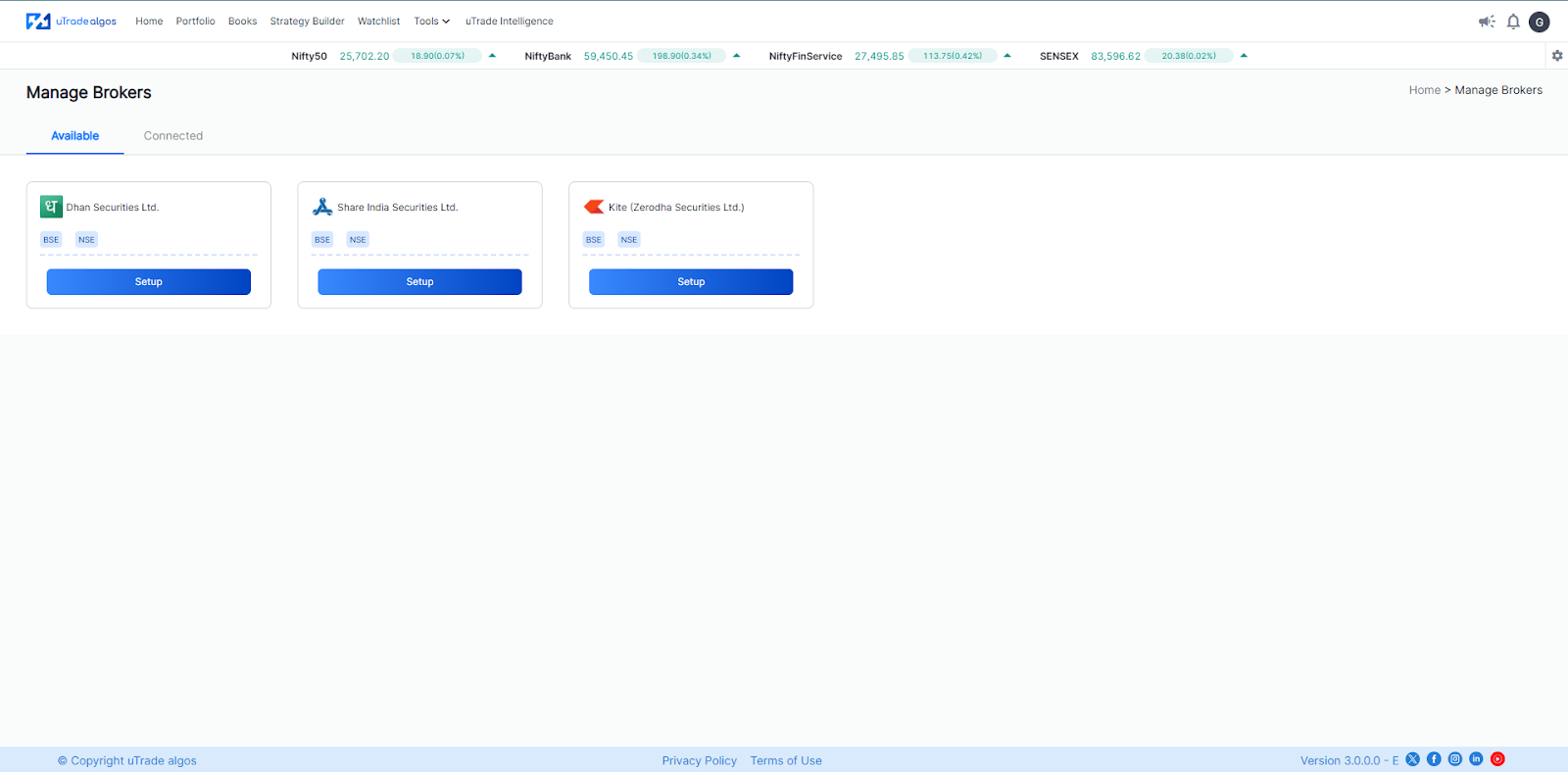1568x772 pixels.
Task: Open the announcements megaphone icon
Action: [x=1487, y=22]
